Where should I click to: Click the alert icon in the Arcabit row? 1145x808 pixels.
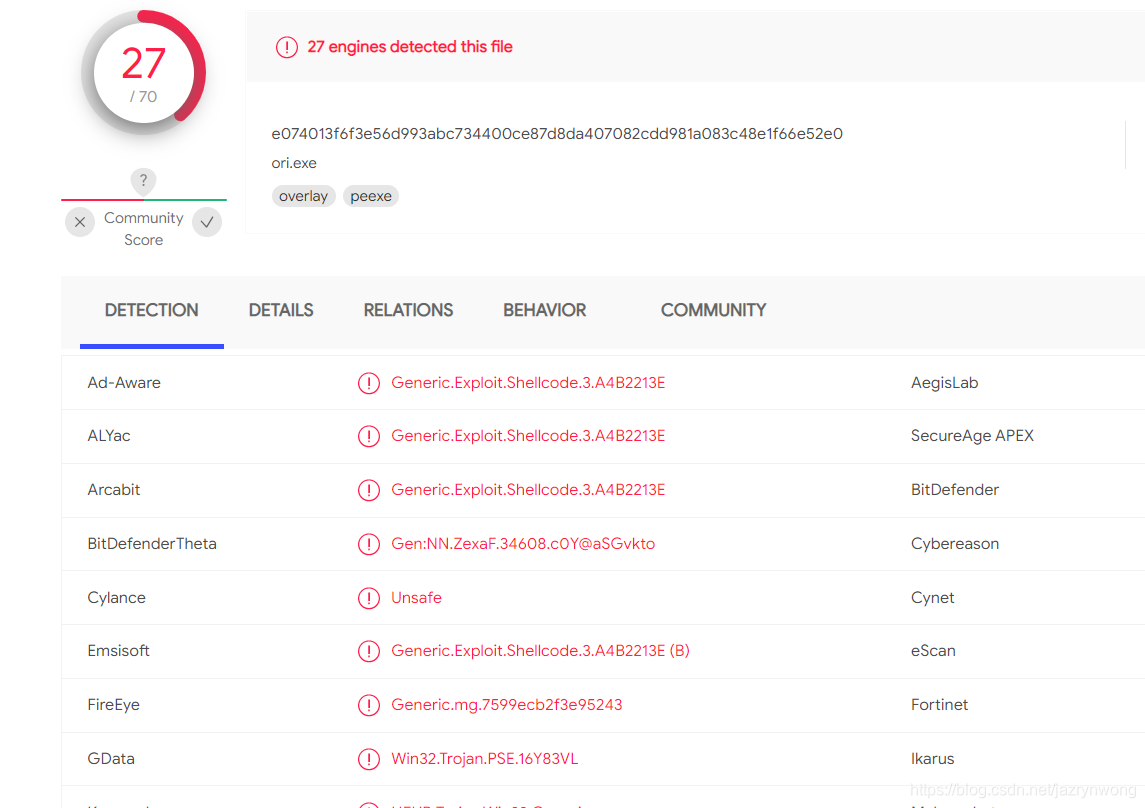(369, 490)
